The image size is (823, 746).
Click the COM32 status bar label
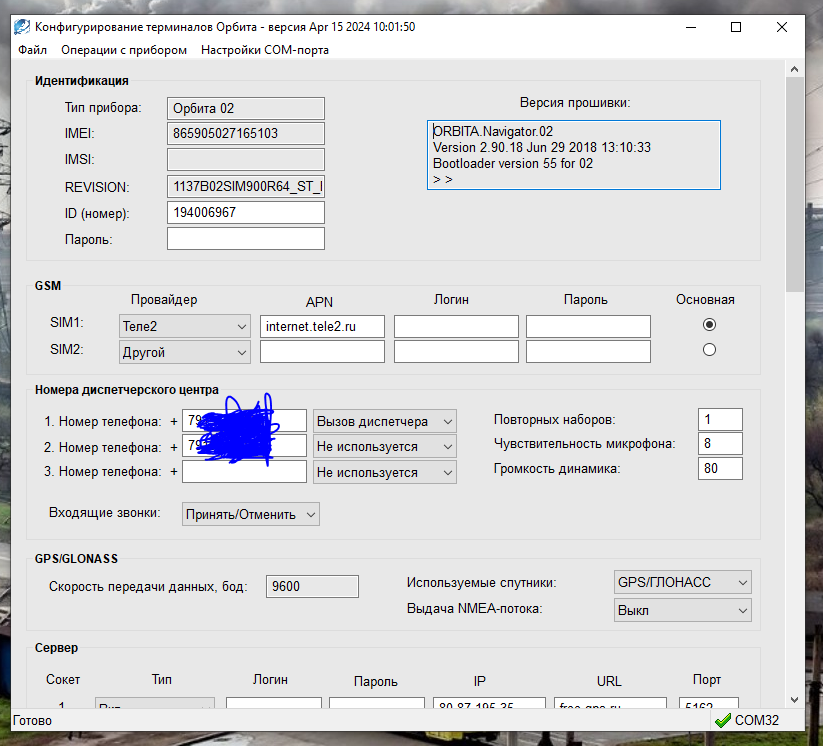(x=756, y=720)
